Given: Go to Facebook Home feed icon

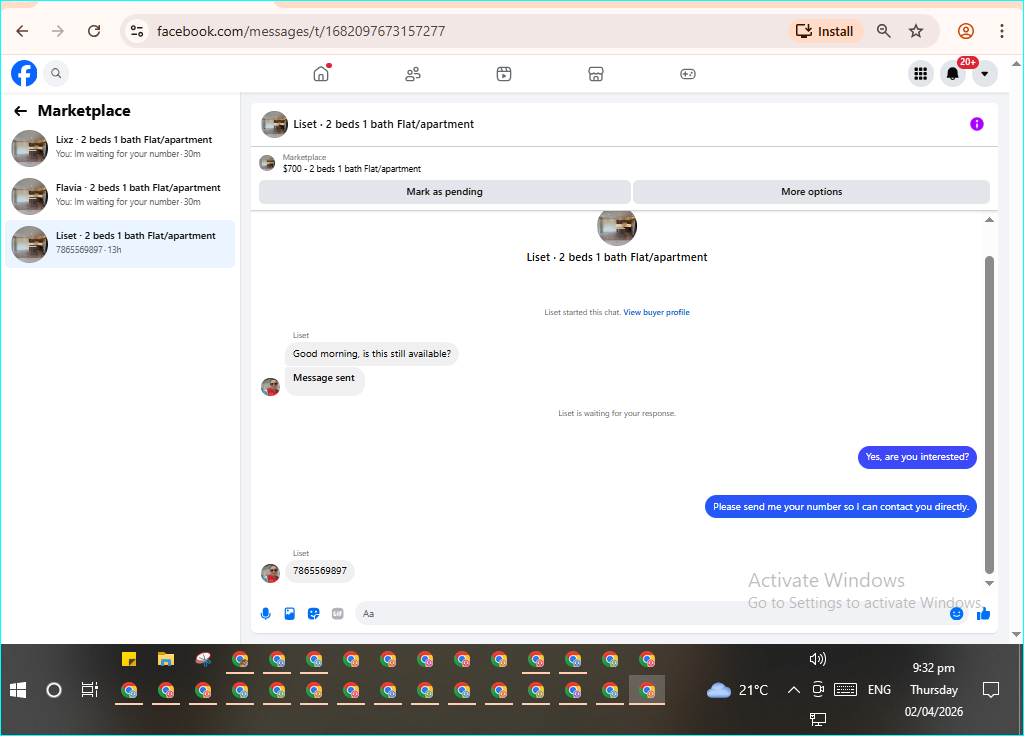Looking at the screenshot, I should pyautogui.click(x=321, y=74).
